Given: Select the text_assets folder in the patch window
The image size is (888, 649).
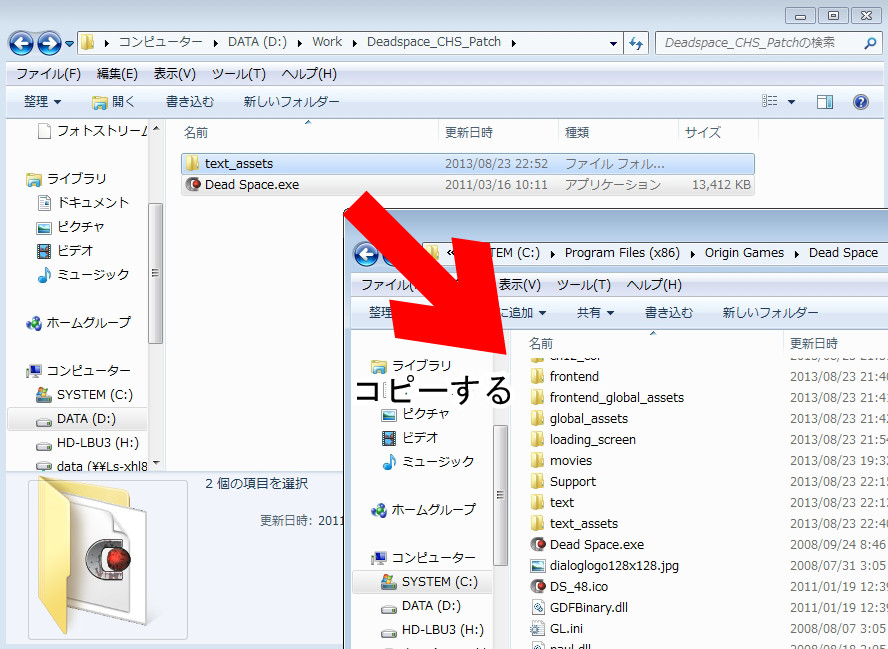Looking at the screenshot, I should 468,164.
